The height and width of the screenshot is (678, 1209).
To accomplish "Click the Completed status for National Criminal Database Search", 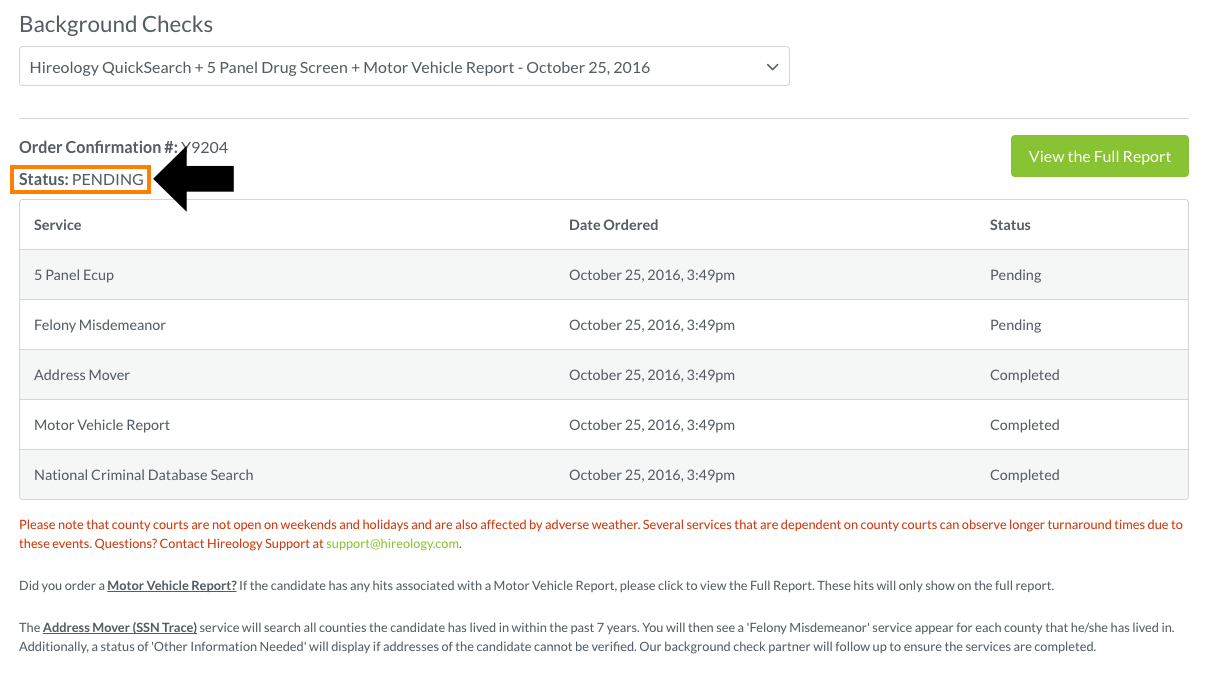I will (1025, 475).
